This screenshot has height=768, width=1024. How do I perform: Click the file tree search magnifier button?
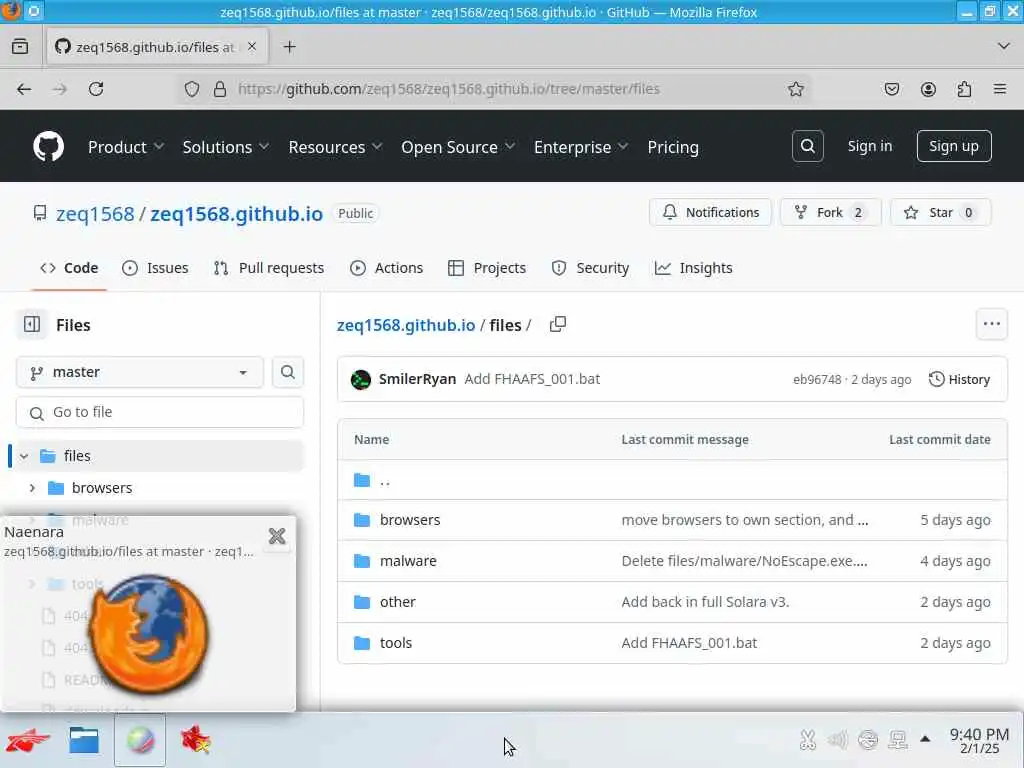tap(287, 372)
